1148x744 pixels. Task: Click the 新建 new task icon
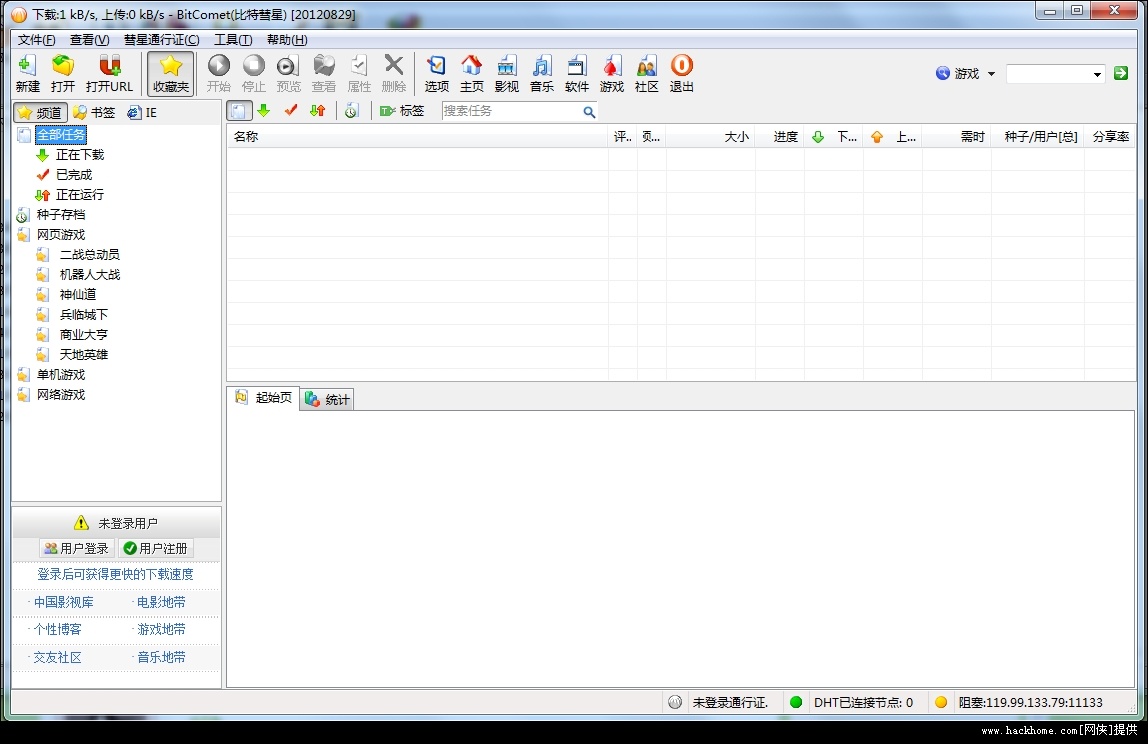click(28, 73)
